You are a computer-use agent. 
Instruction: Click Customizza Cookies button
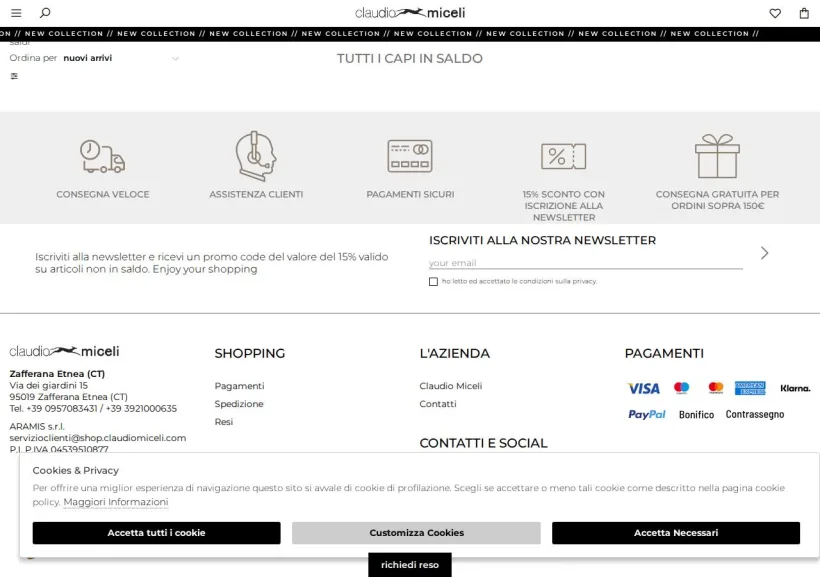(x=416, y=533)
